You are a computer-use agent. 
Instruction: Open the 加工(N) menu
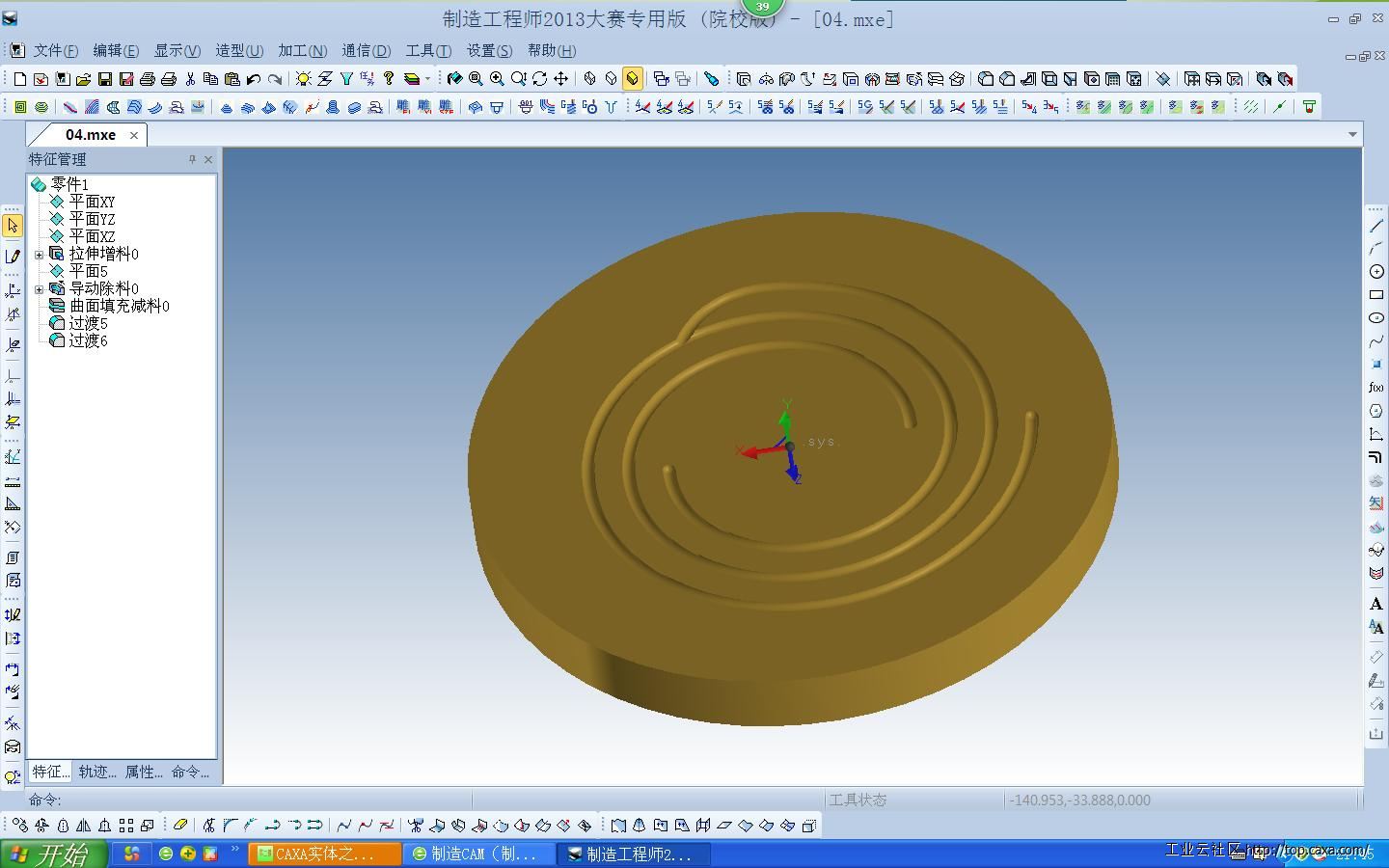pyautogui.click(x=303, y=51)
